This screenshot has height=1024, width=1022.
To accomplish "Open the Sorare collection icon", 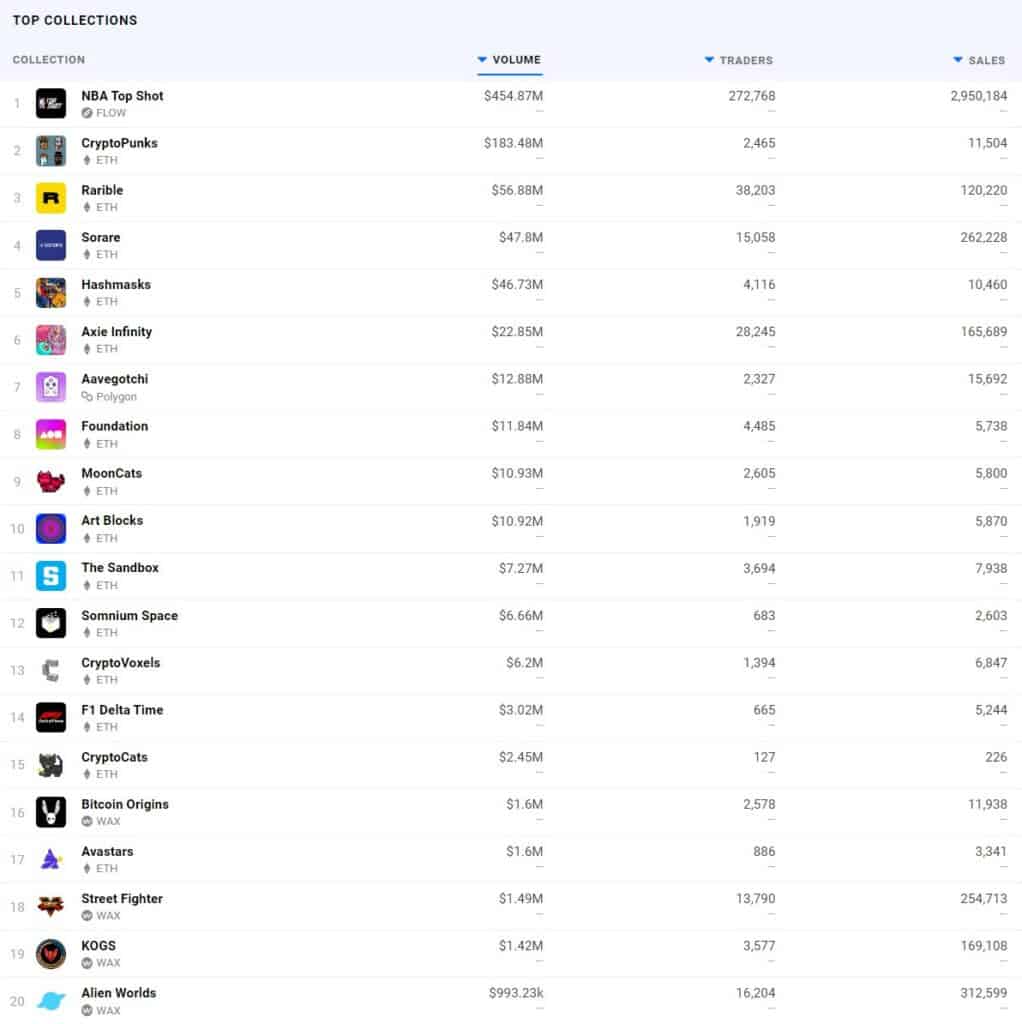I will coord(51,245).
